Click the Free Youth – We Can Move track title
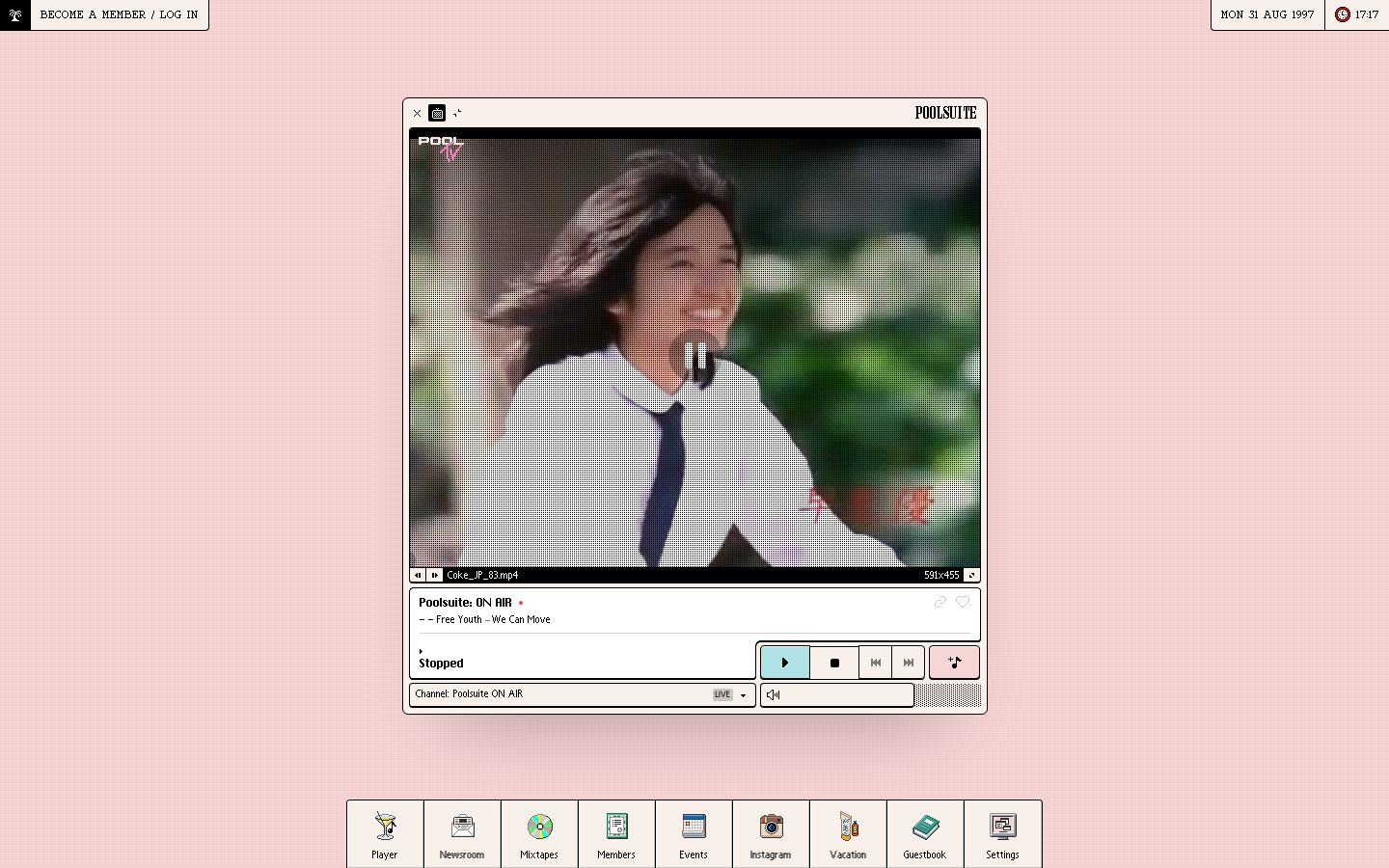1389x868 pixels. tap(493, 620)
